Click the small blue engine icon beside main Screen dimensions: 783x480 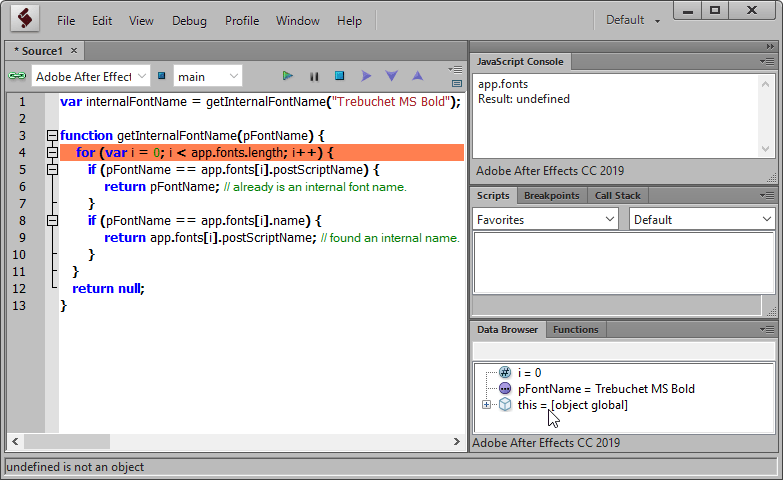pyautogui.click(x=161, y=76)
